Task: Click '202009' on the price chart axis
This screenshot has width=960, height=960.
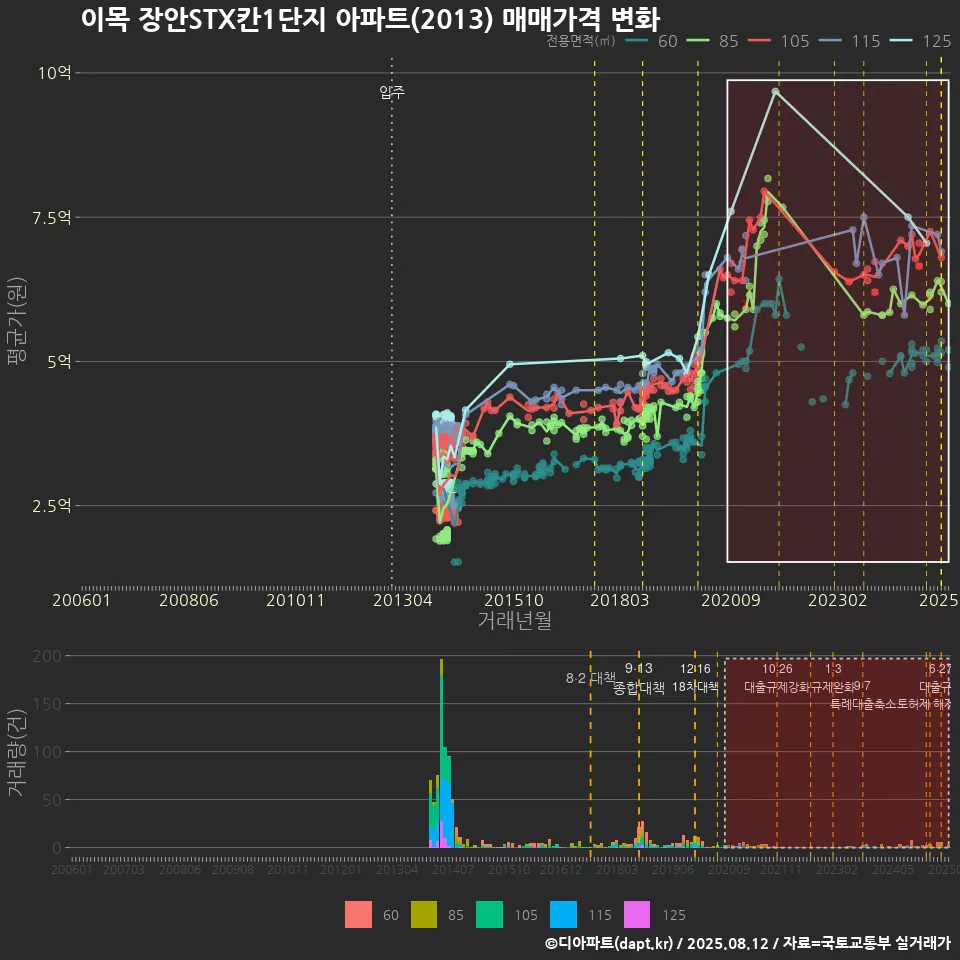Action: point(730,600)
